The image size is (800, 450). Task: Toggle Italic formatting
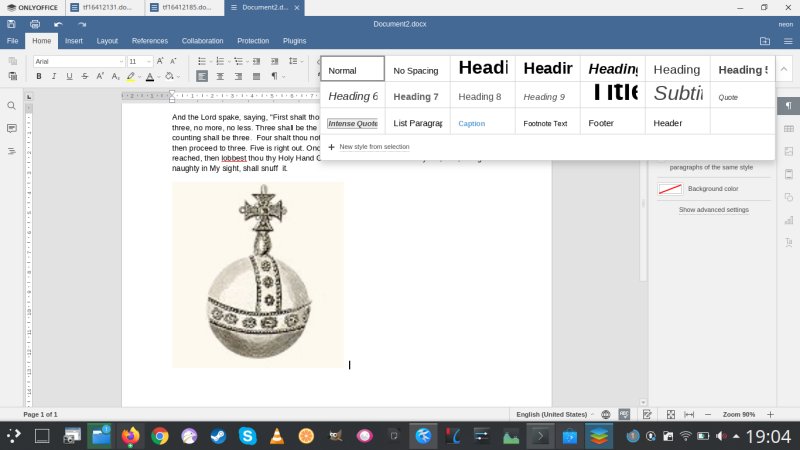54,76
